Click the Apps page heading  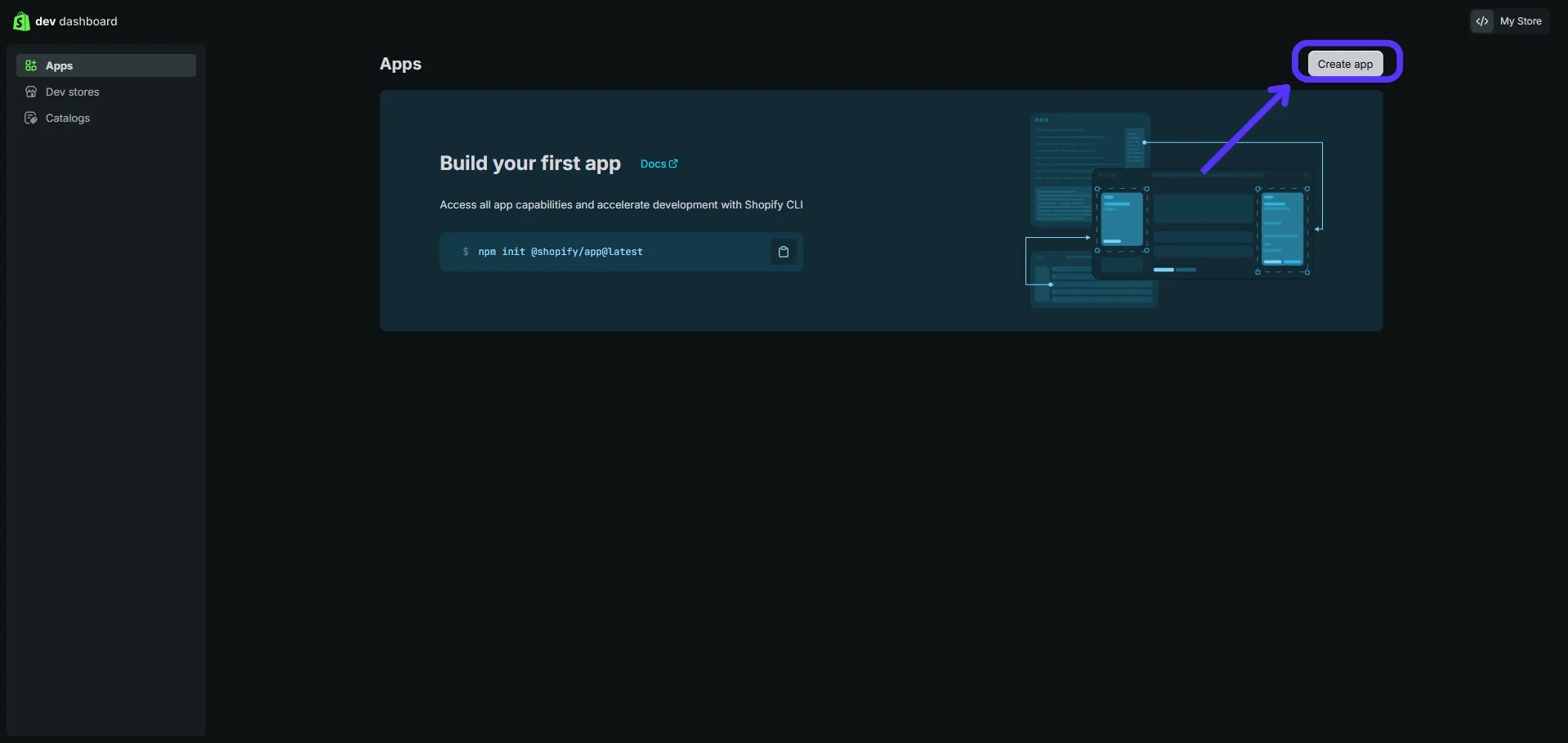pos(400,64)
